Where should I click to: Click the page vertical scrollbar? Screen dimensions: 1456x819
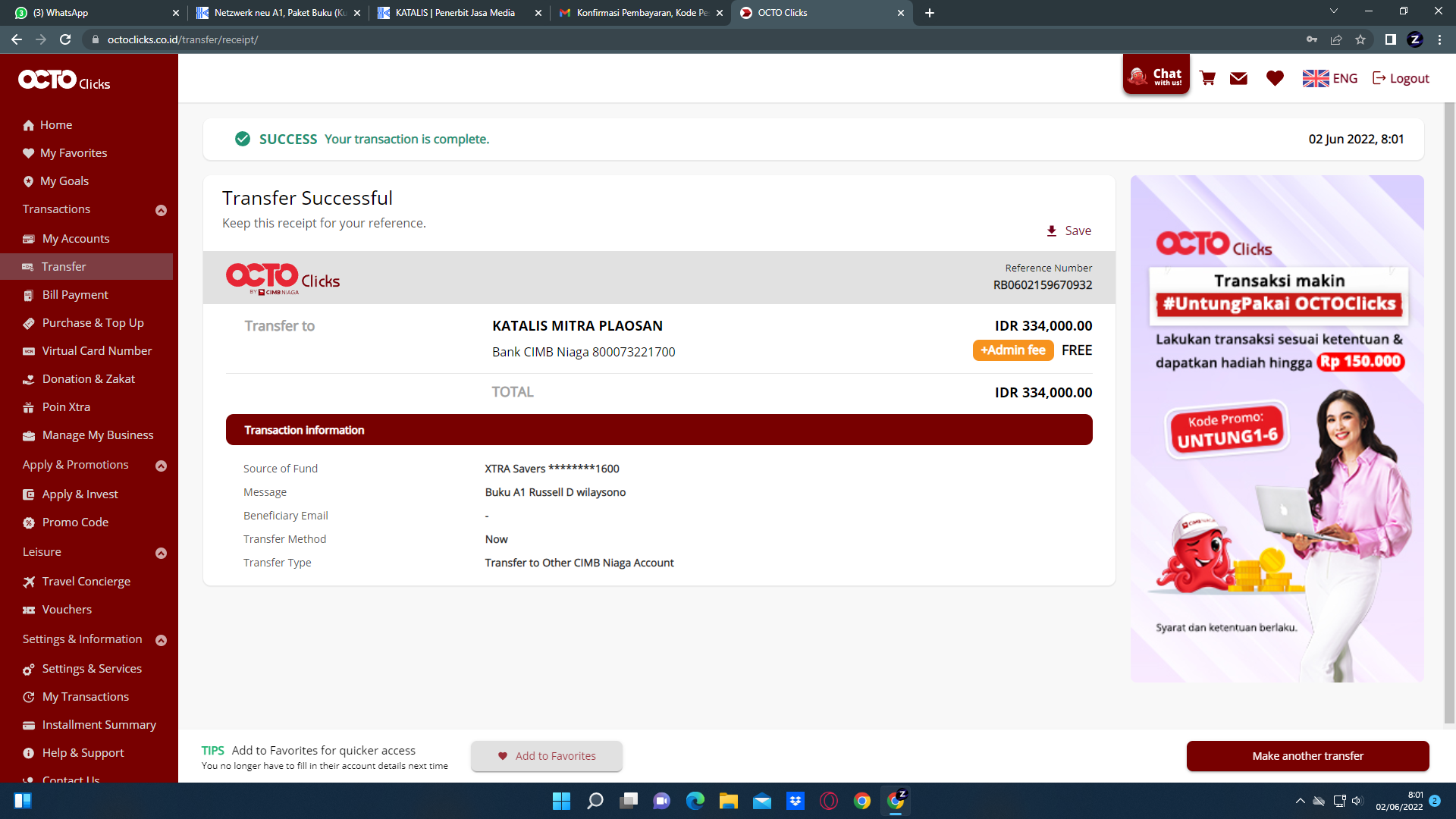[x=1449, y=413]
